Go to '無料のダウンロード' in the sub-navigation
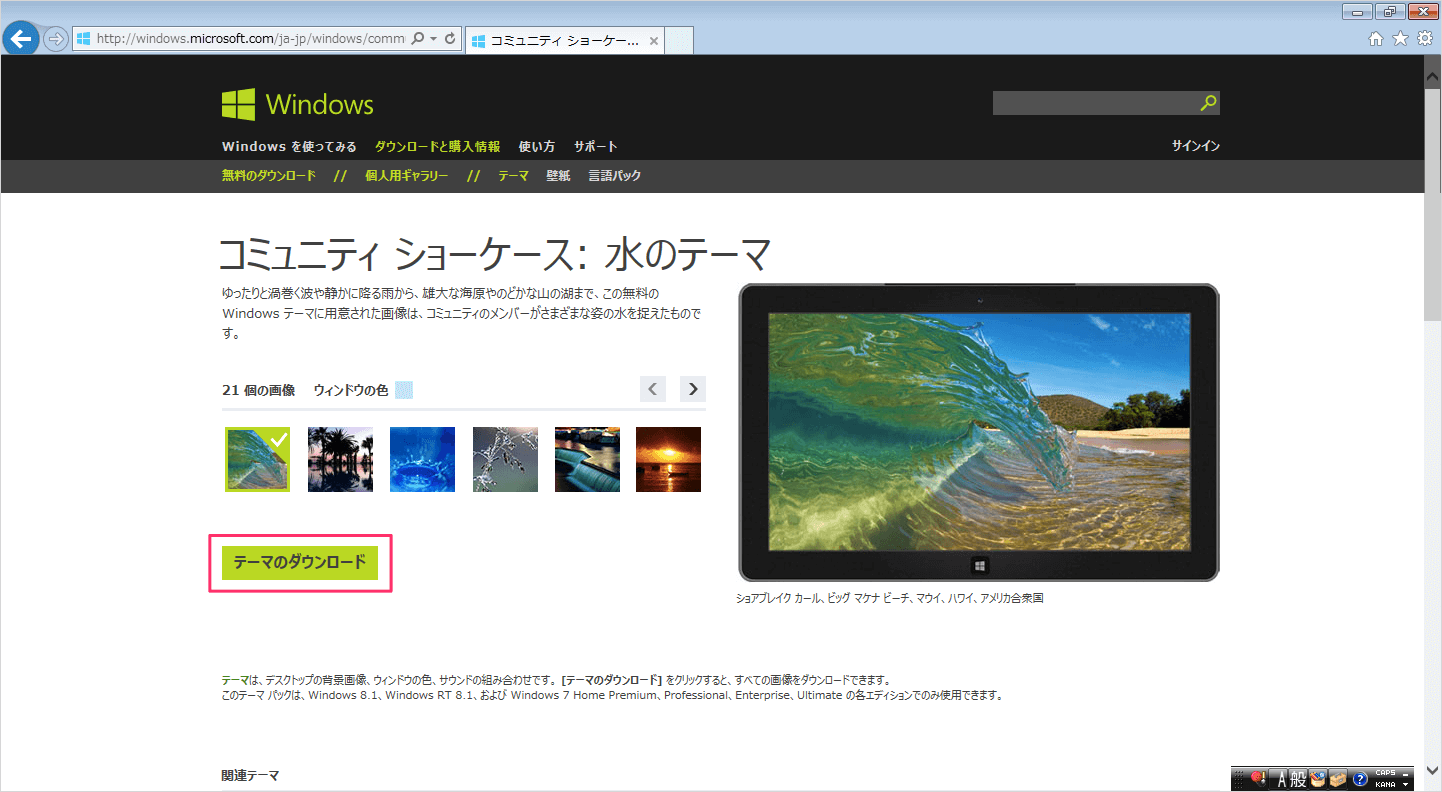This screenshot has height=792, width=1442. [x=269, y=175]
